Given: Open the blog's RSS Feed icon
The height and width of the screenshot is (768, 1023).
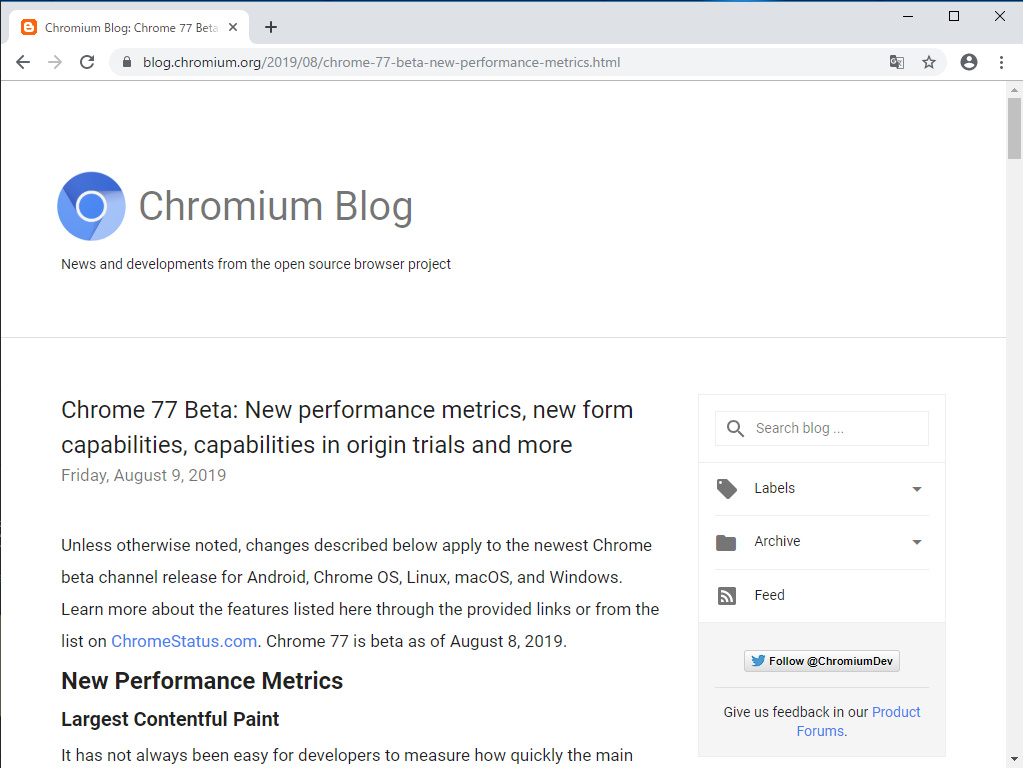Looking at the screenshot, I should tap(726, 595).
